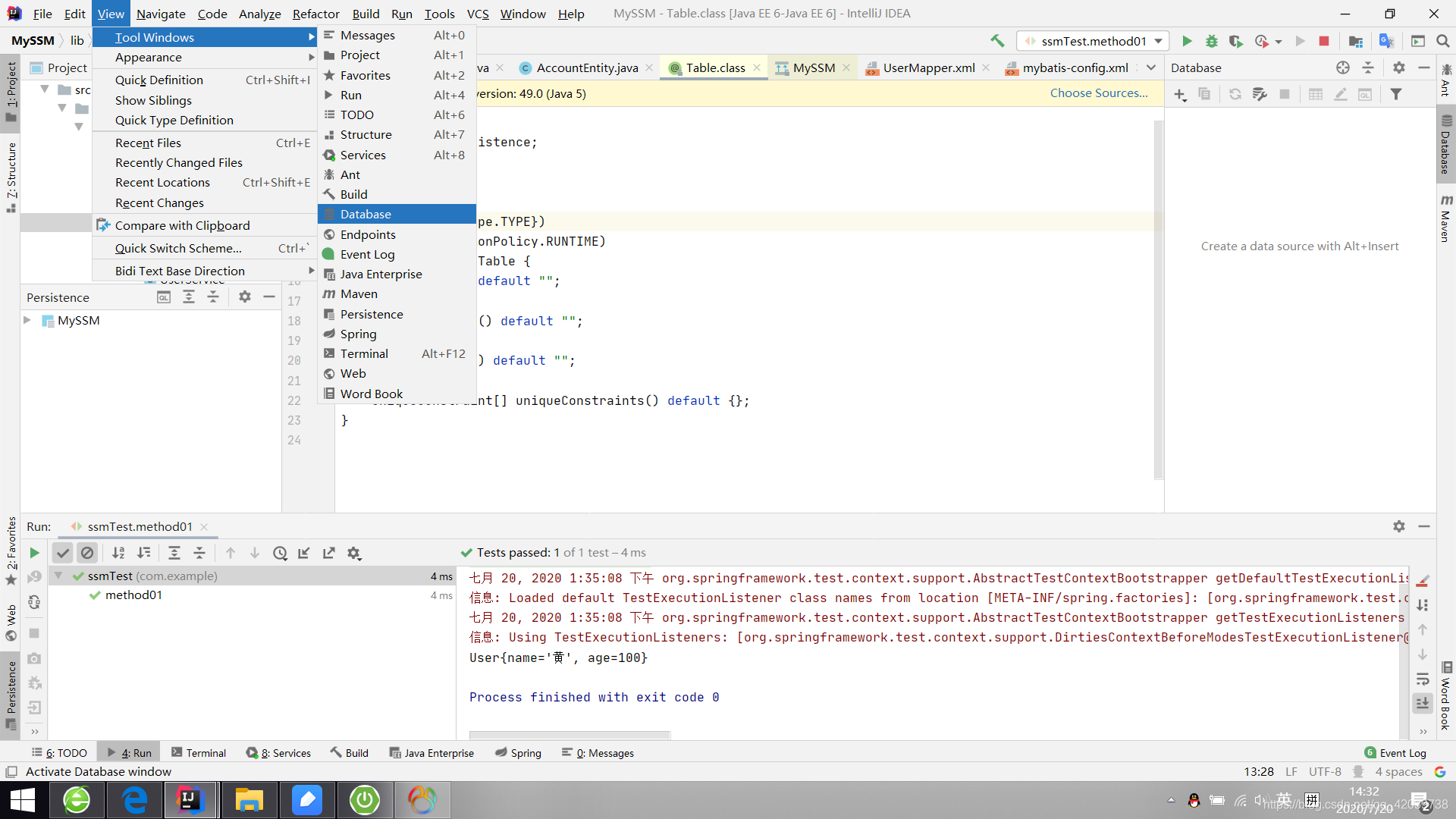This screenshot has height=819, width=1456.
Task: Add new data source plus icon
Action: coord(1180,94)
